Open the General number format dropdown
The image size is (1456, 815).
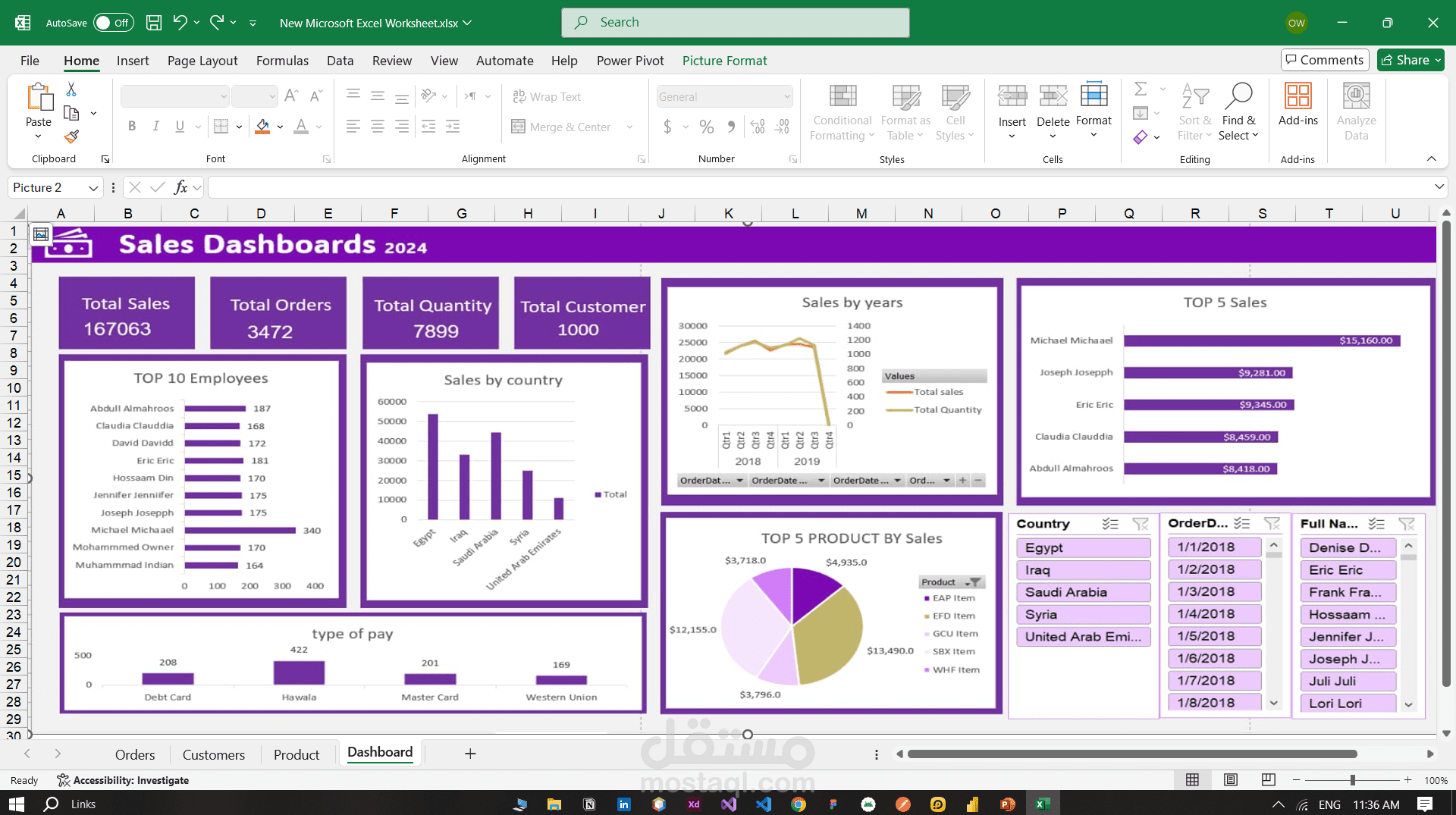click(x=786, y=96)
